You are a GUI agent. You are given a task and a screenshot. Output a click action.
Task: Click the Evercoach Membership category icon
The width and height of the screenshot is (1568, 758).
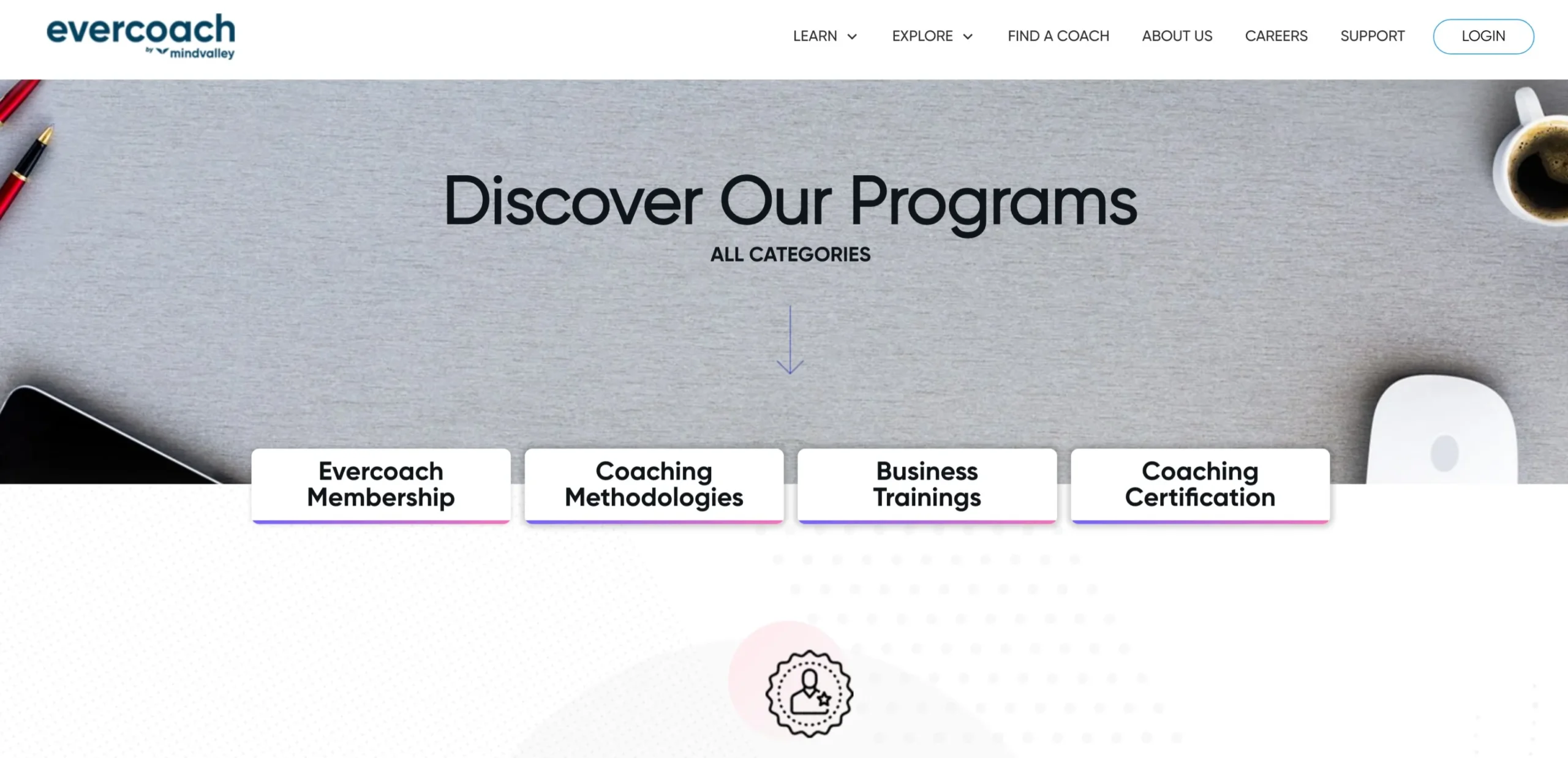(x=381, y=484)
